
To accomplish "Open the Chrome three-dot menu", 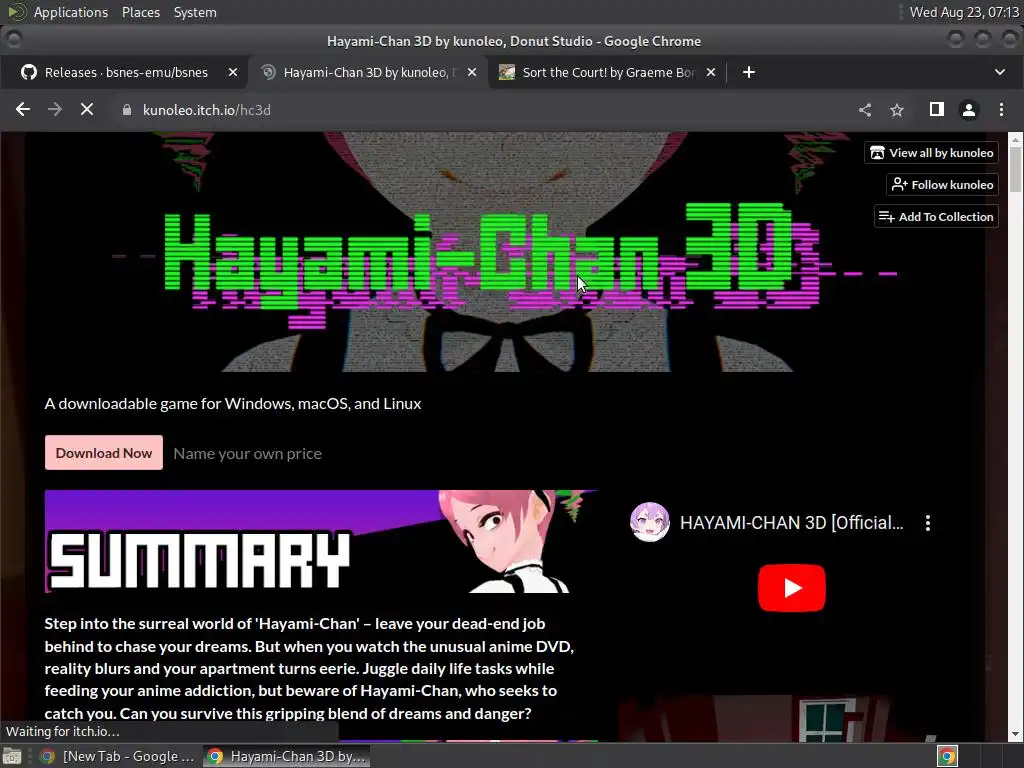I will (x=1001, y=110).
